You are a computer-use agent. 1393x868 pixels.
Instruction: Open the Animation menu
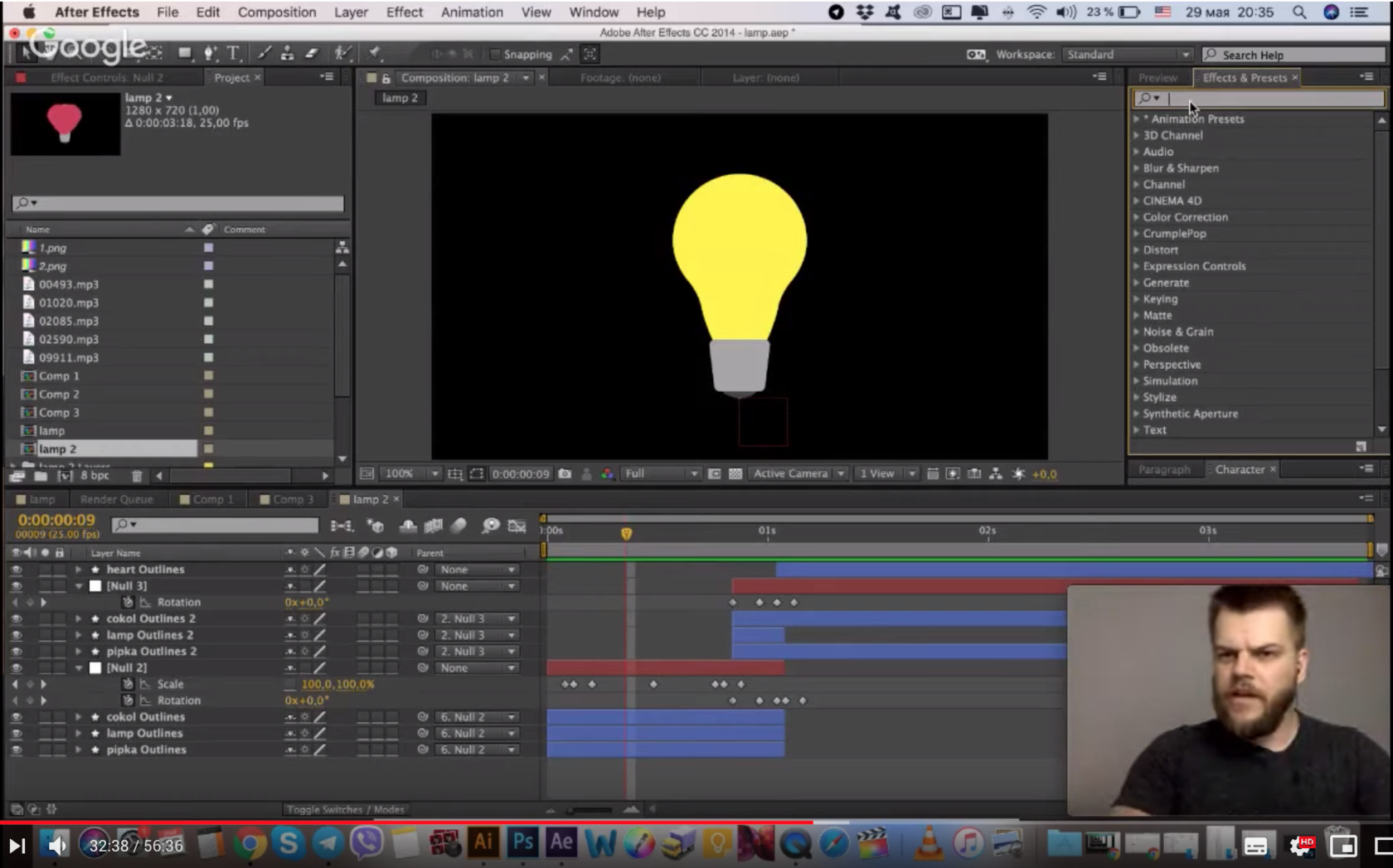click(x=471, y=12)
